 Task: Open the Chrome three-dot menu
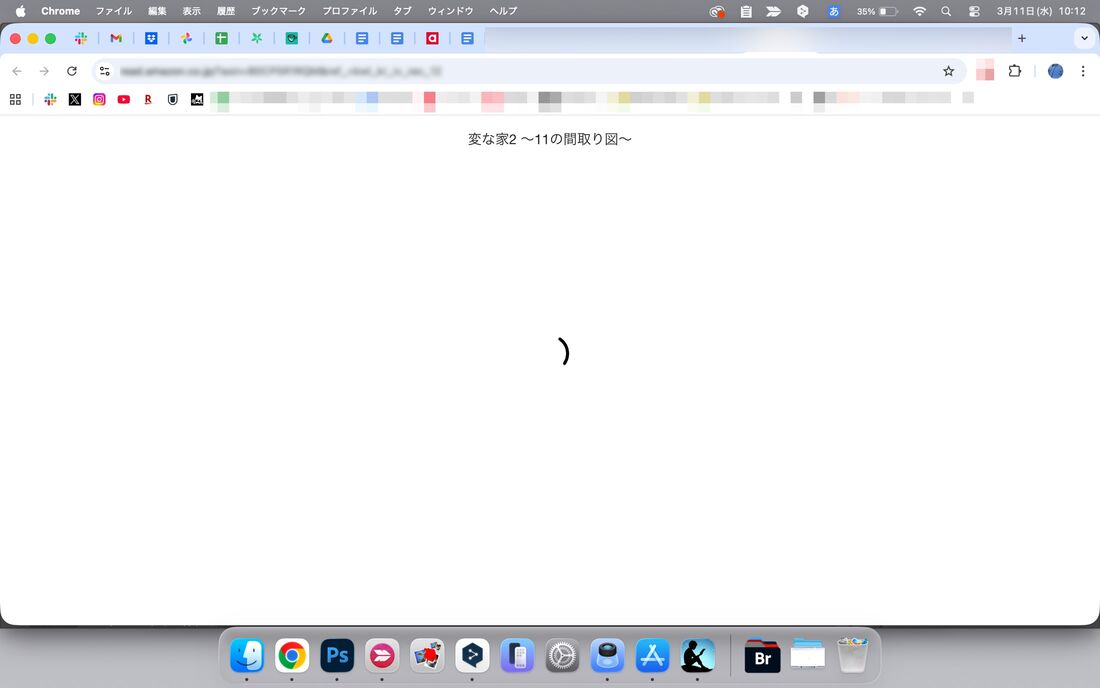click(1083, 71)
